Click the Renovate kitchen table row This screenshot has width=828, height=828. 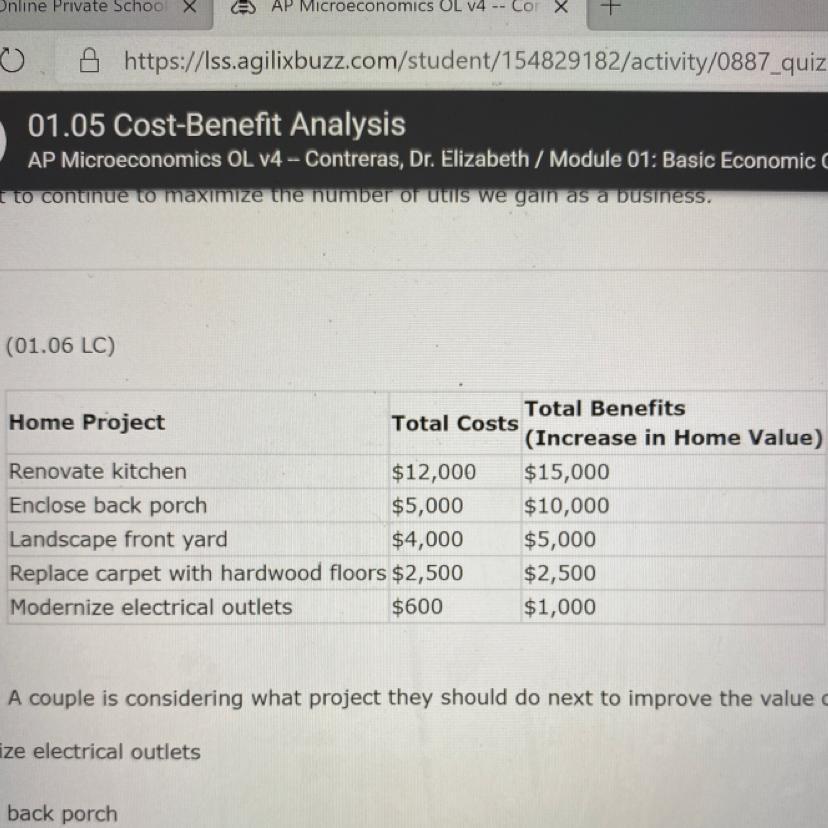[x=416, y=471]
